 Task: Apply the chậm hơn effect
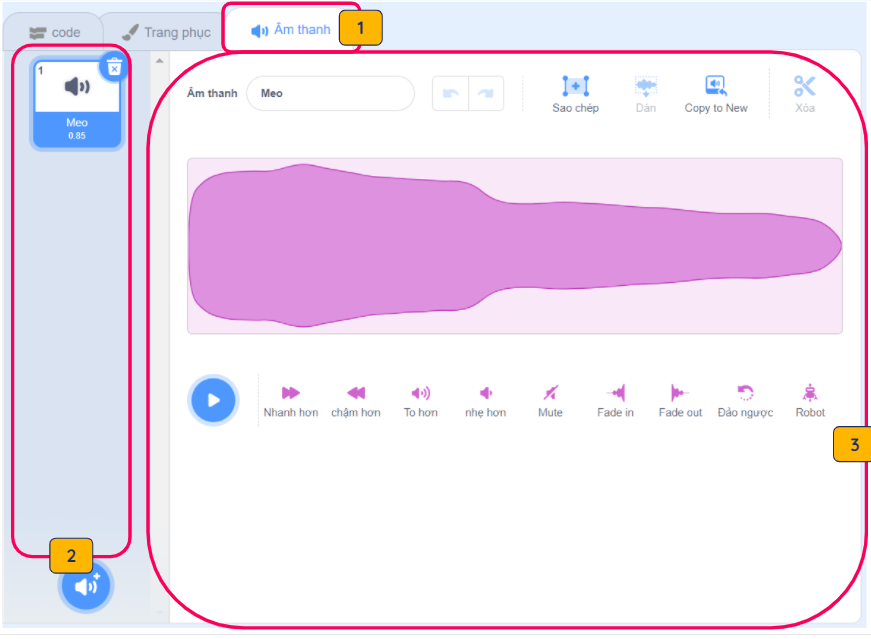(356, 401)
